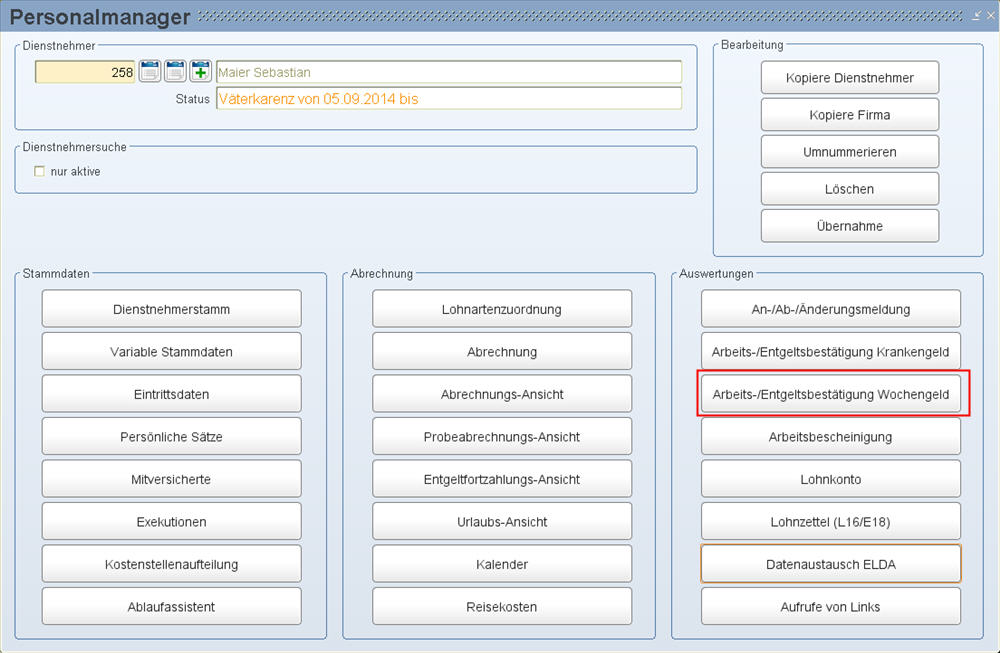Open Entgeltfortzahlungs-Ansicht
The width and height of the screenshot is (1000, 653).
tap(502, 479)
